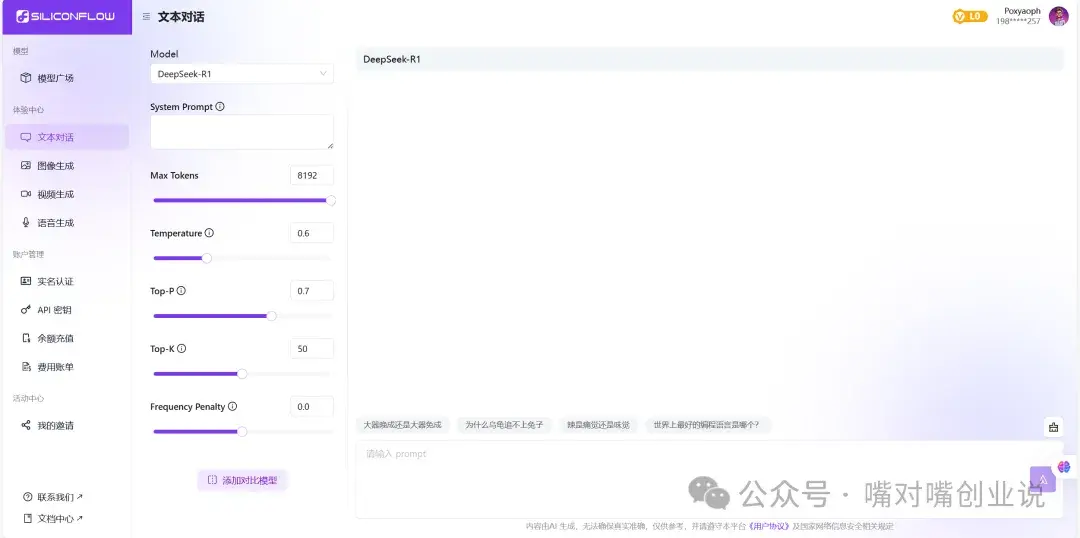Click the Top-P value field 0.7
The width and height of the screenshot is (1080, 538).
[311, 291]
